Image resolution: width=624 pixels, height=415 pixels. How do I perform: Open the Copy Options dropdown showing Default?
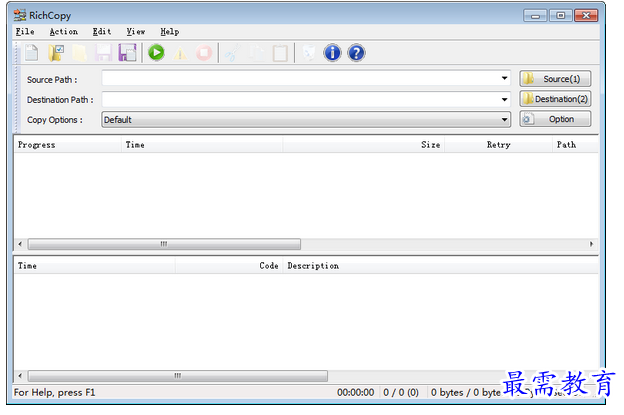coord(506,120)
